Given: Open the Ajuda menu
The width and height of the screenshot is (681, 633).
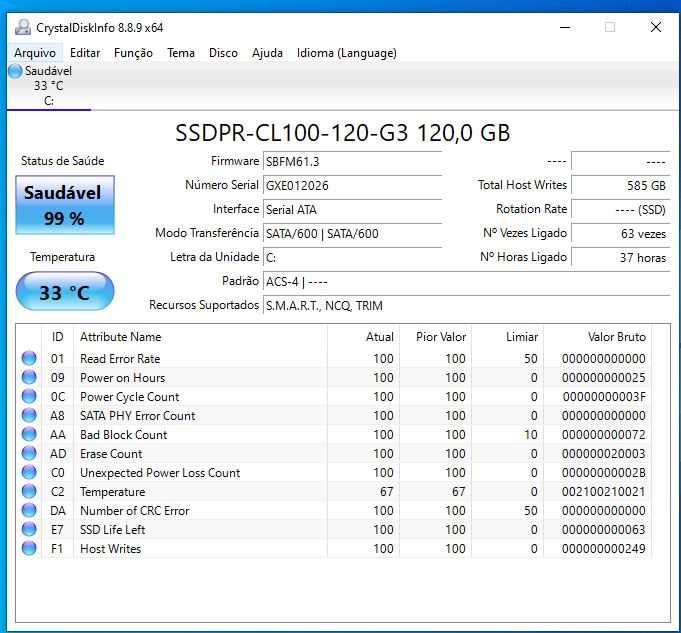Looking at the screenshot, I should [267, 53].
